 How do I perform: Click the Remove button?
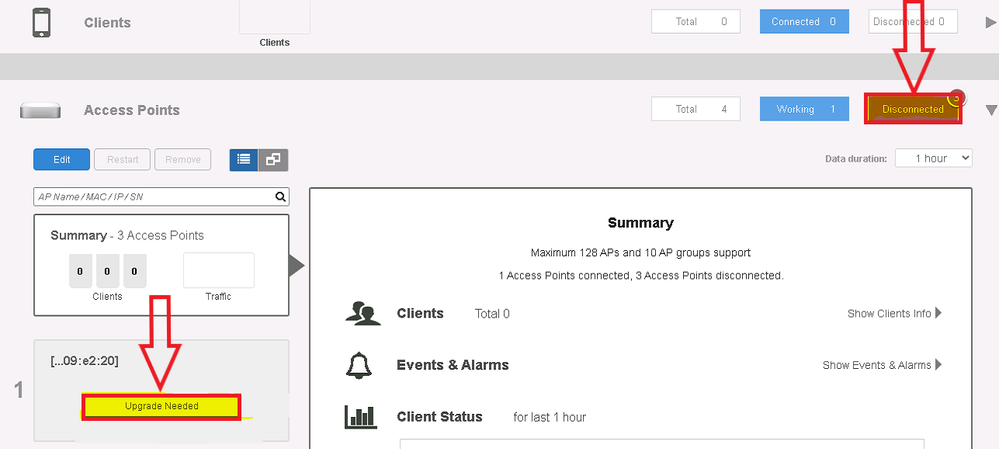182,159
